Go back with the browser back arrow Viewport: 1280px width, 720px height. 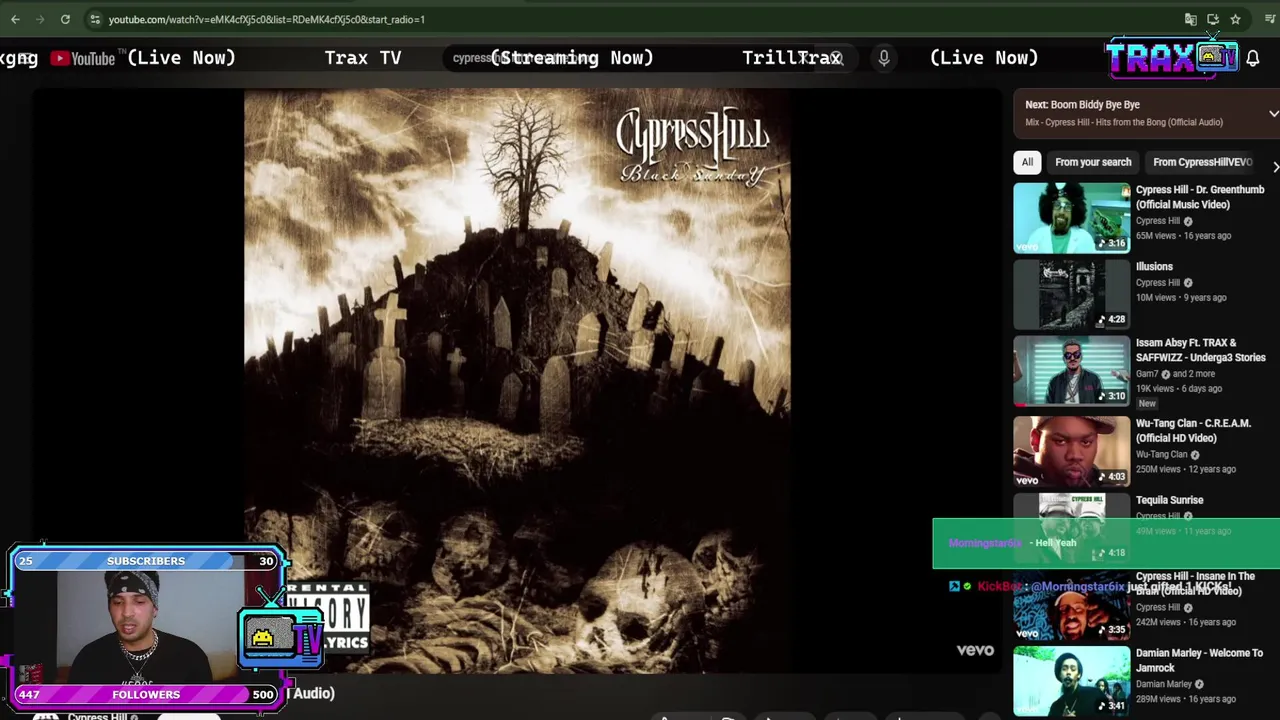15,19
